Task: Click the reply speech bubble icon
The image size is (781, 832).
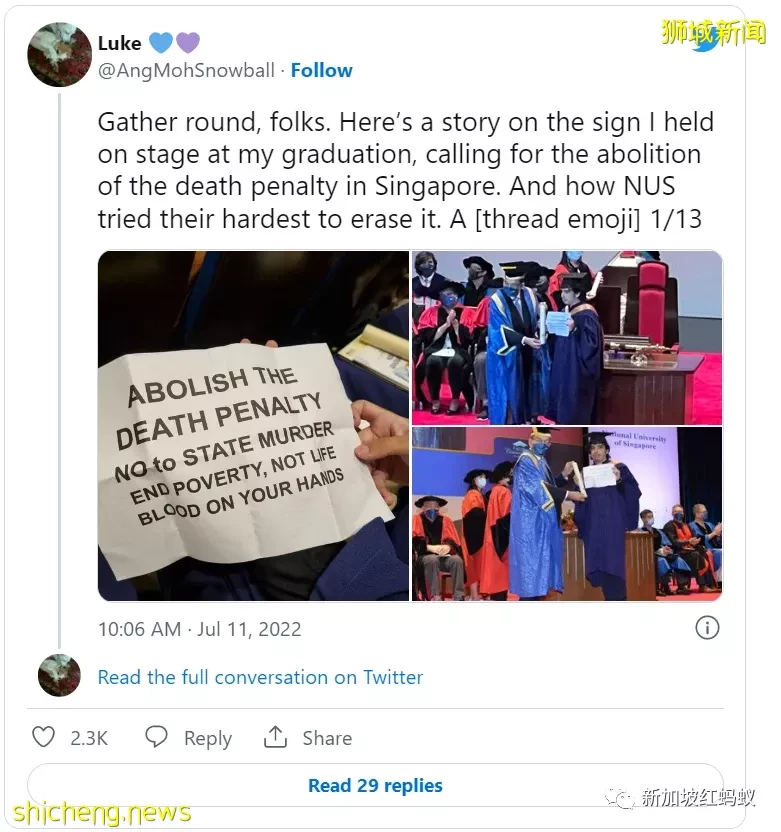Action: point(157,737)
